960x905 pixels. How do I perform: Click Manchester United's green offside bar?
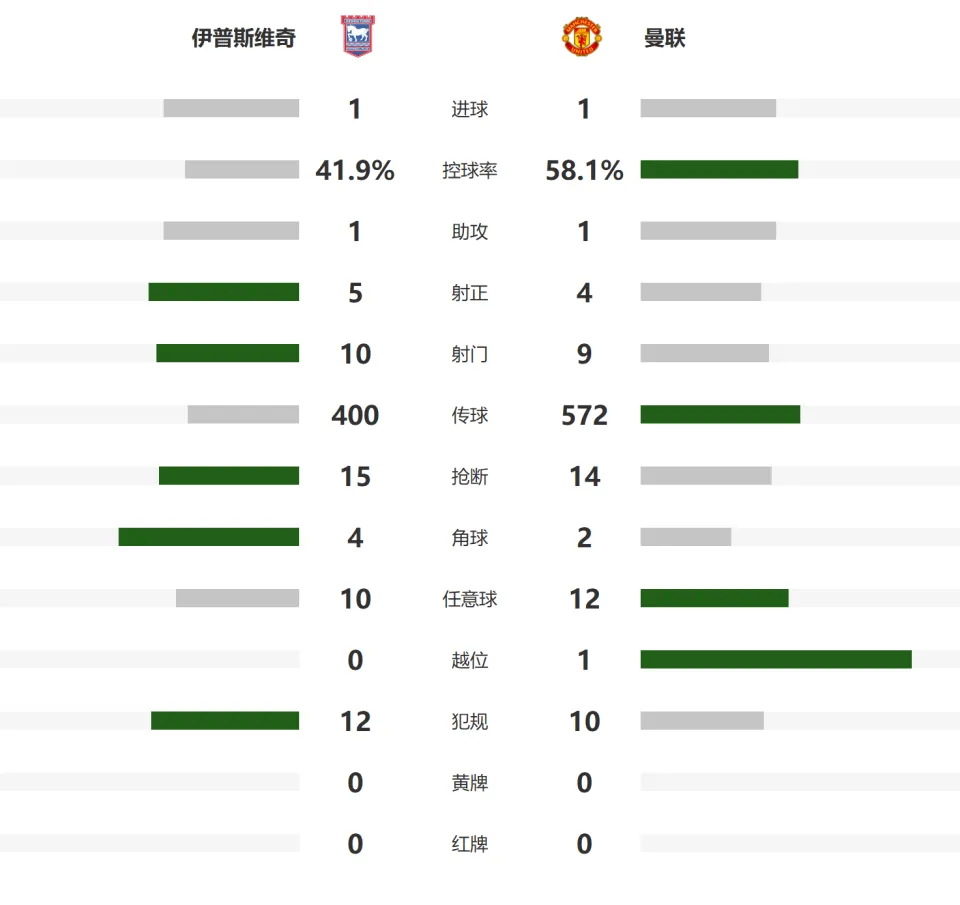(x=776, y=659)
